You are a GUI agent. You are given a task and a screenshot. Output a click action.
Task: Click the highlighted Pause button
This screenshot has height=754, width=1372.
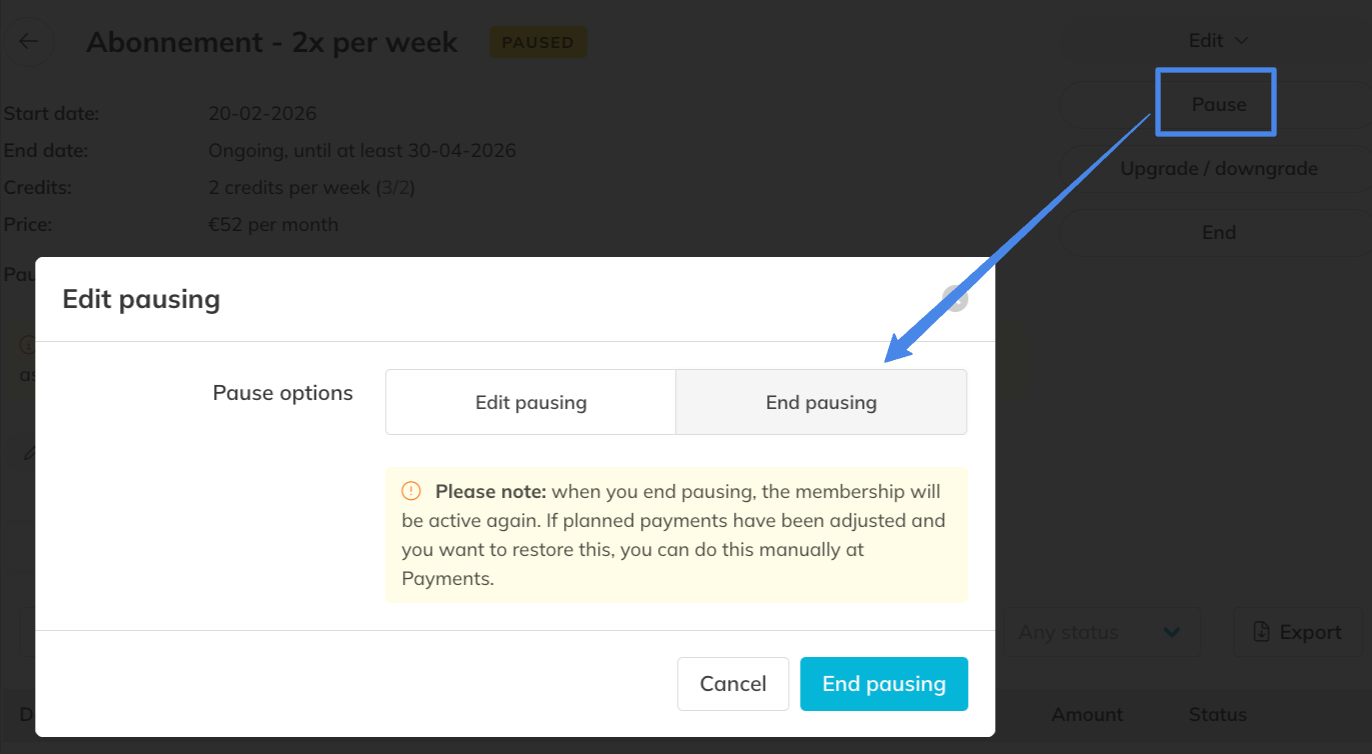(1218, 104)
